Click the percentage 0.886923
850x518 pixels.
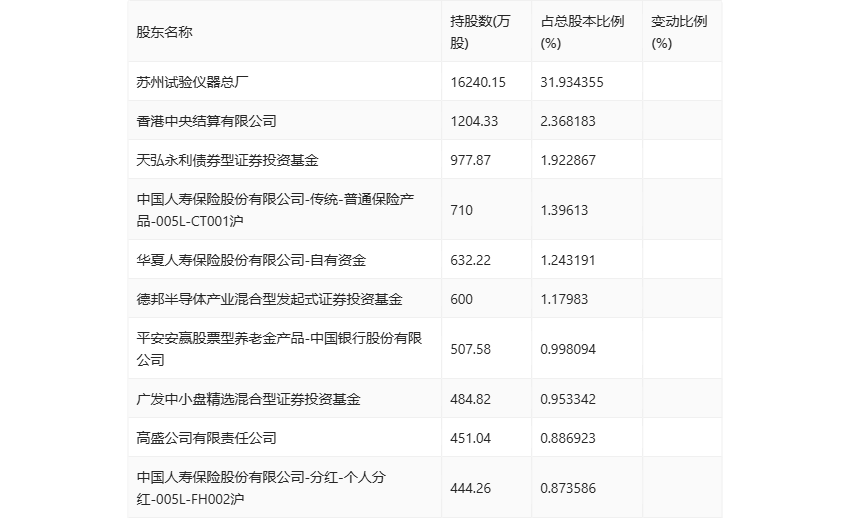point(568,438)
